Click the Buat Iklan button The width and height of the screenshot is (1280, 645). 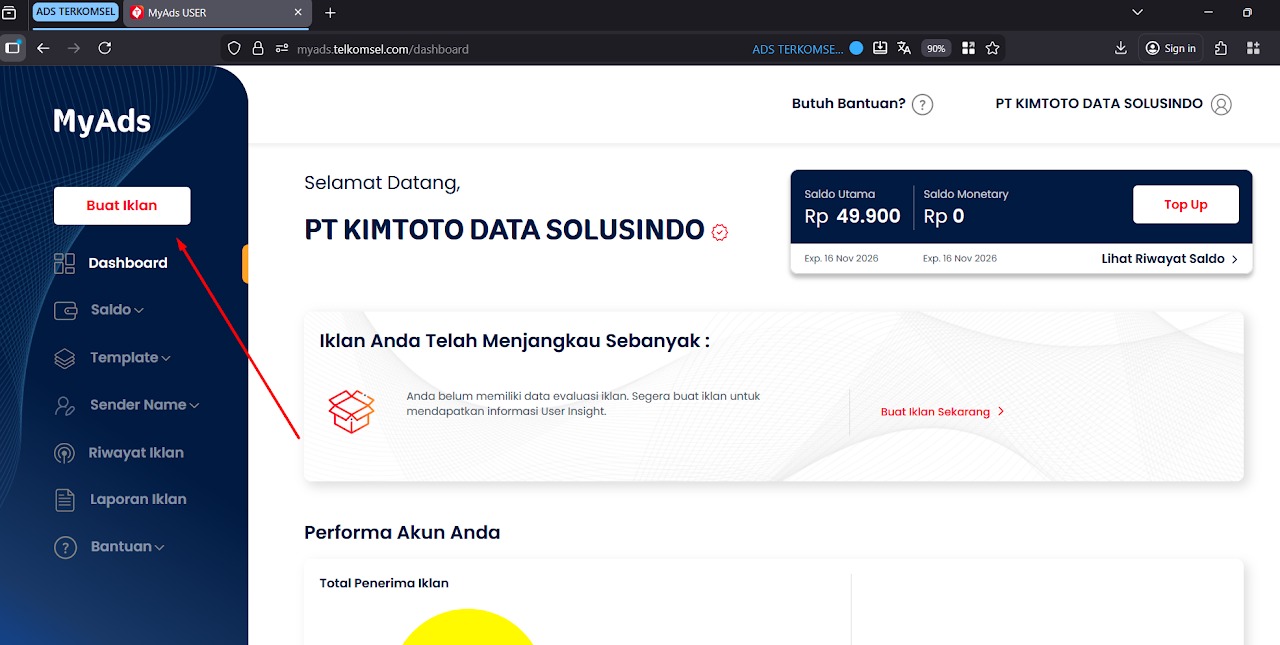pos(121,205)
